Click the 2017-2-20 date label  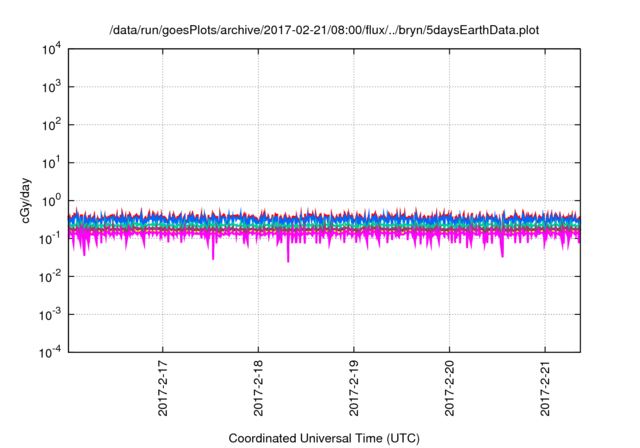[449, 388]
